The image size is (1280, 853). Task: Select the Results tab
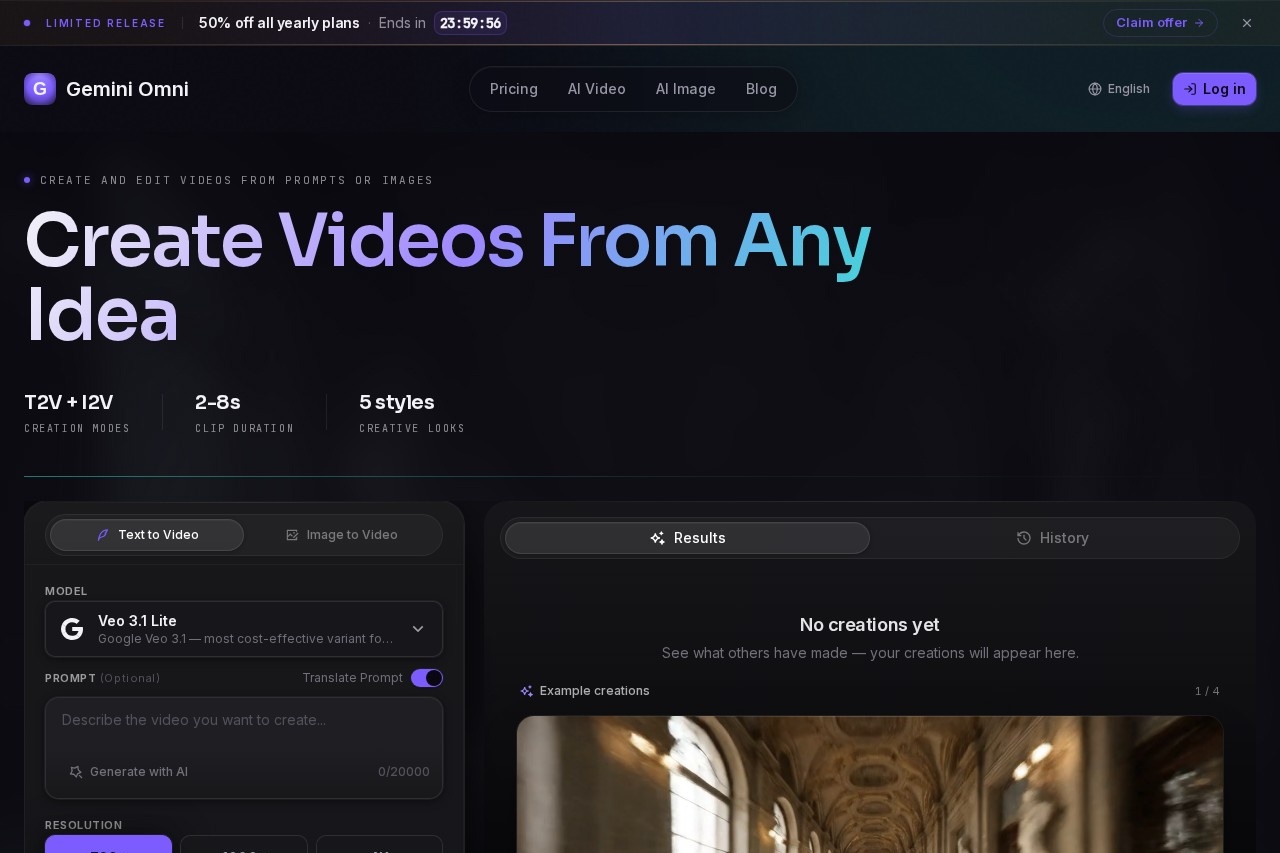click(x=687, y=538)
